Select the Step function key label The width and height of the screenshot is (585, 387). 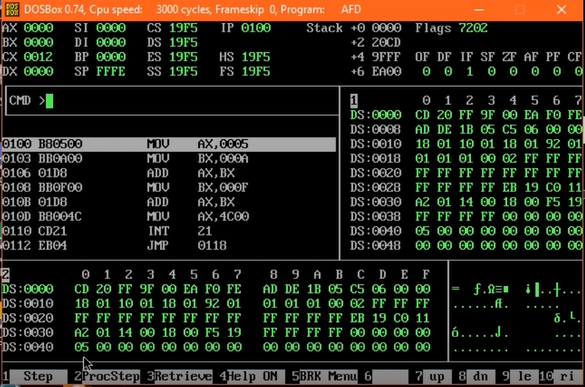[38, 376]
